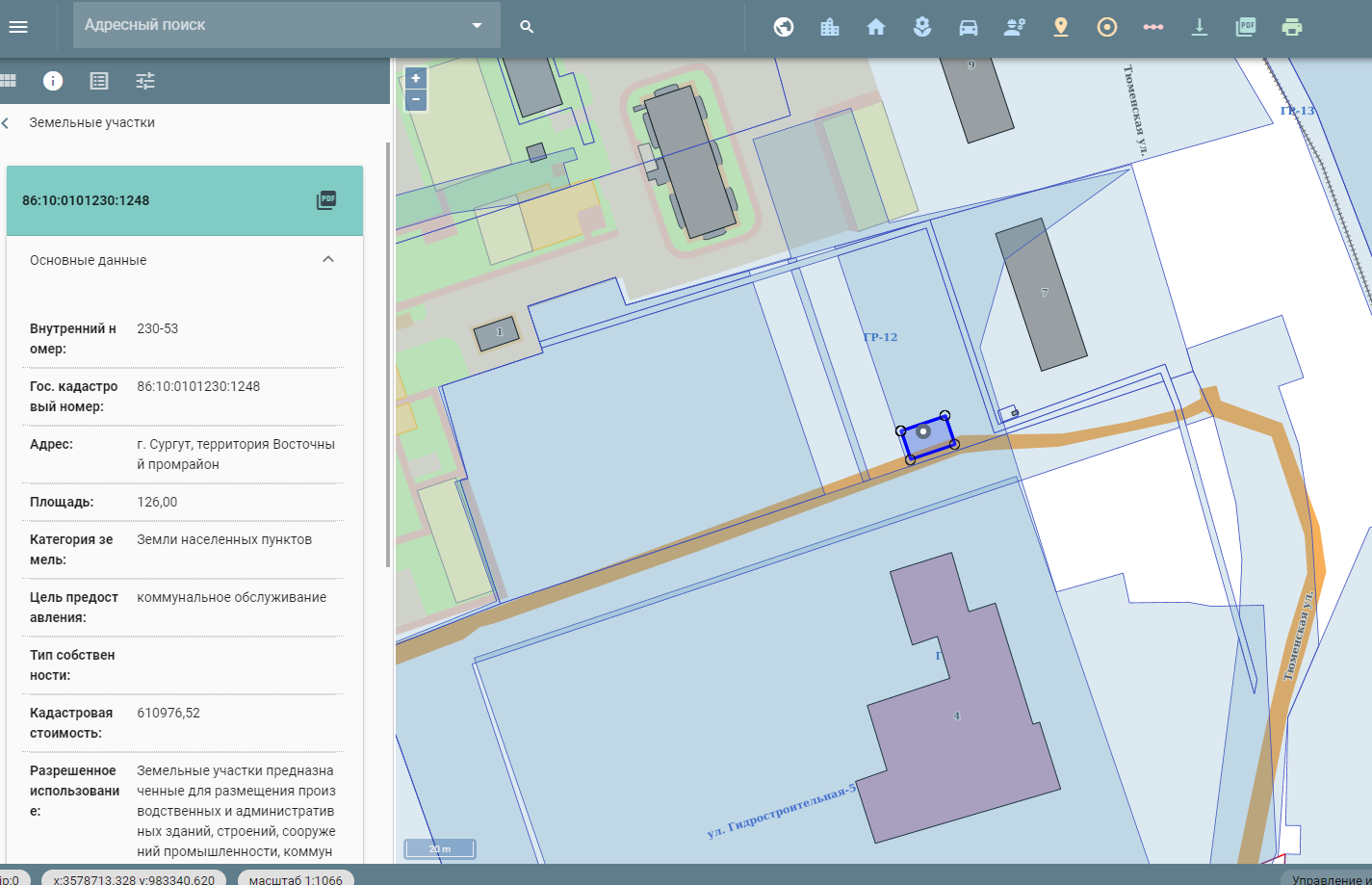This screenshot has height=885, width=1372.
Task: Open the hamburger main menu
Action: [x=18, y=27]
